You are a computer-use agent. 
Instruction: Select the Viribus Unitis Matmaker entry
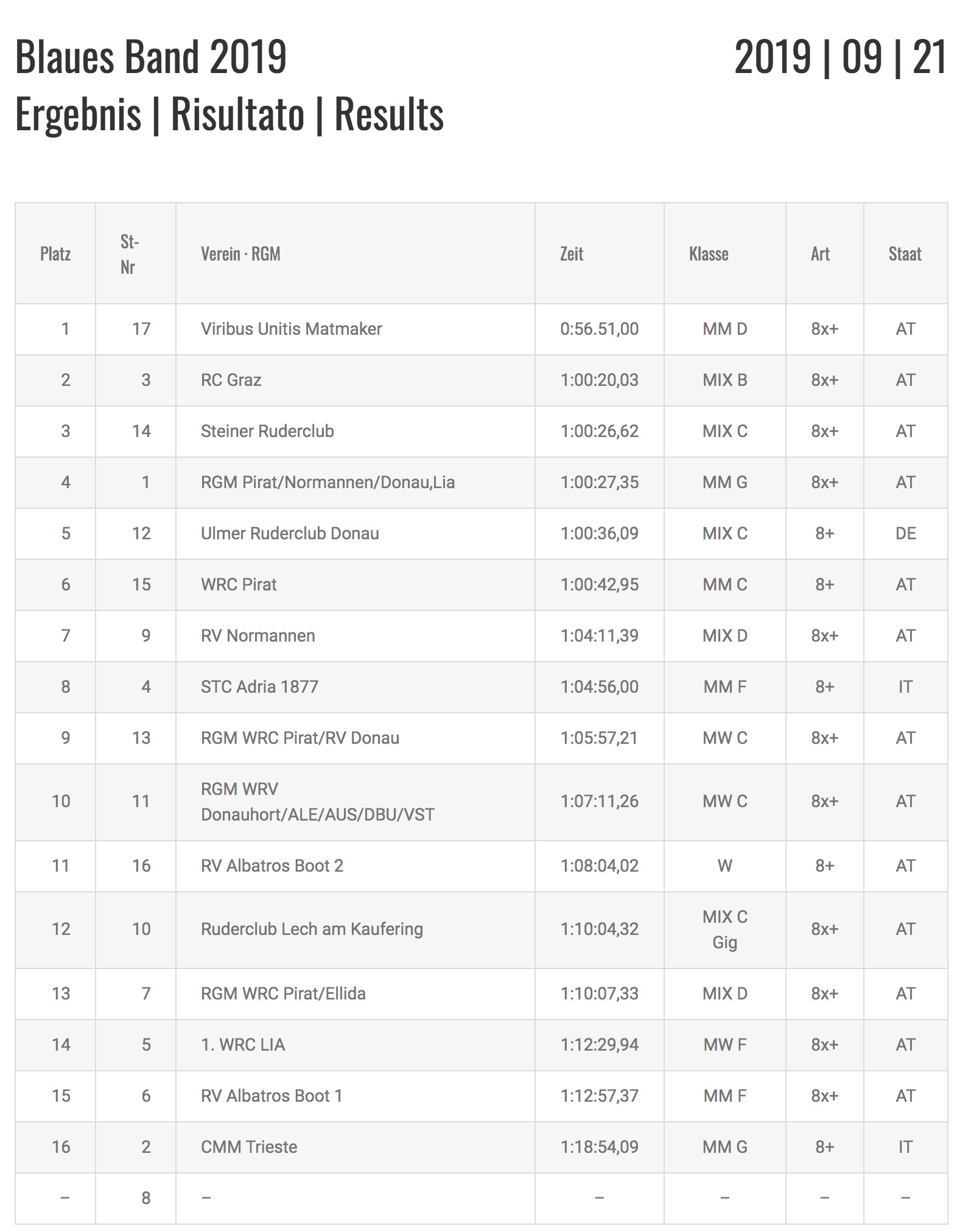292,329
